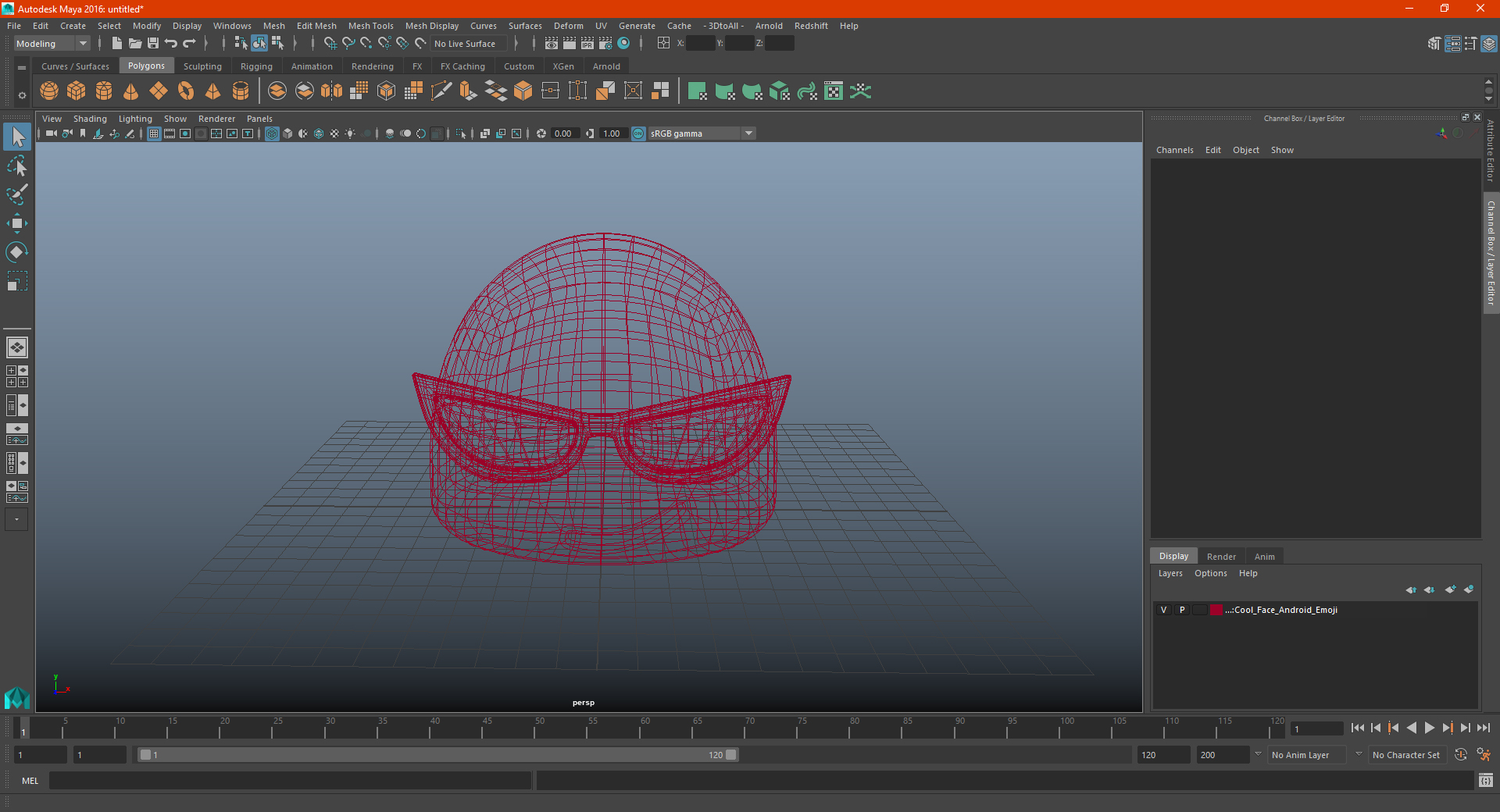1500x812 pixels.
Task: Open the shelf options gear menu
Action: (x=22, y=95)
